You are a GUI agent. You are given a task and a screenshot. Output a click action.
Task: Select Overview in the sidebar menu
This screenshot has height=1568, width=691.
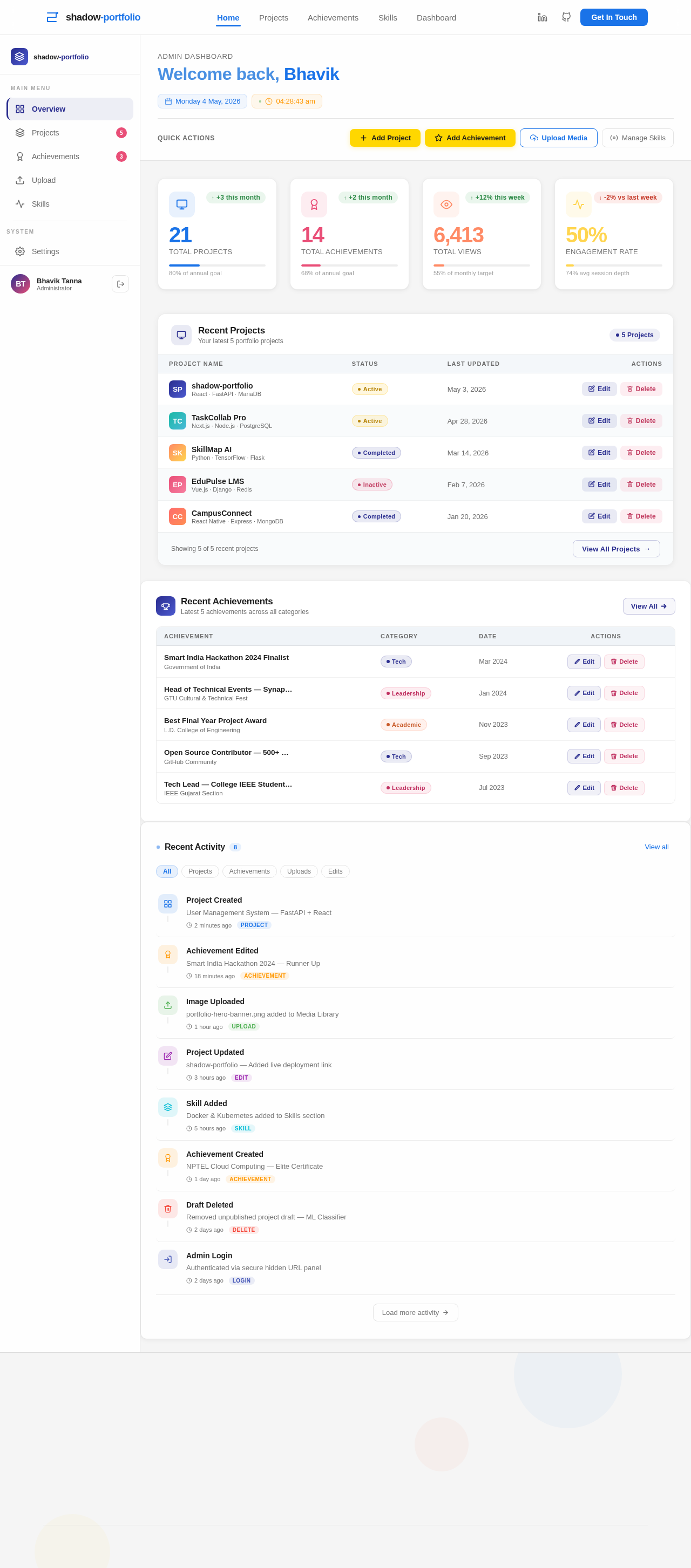click(x=70, y=109)
